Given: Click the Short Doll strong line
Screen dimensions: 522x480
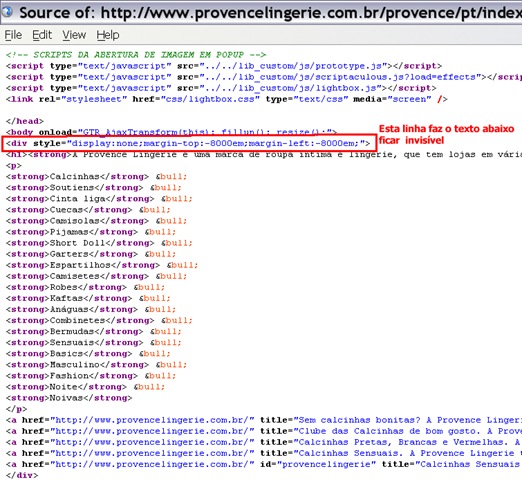Looking at the screenshot, I should coord(99,243).
